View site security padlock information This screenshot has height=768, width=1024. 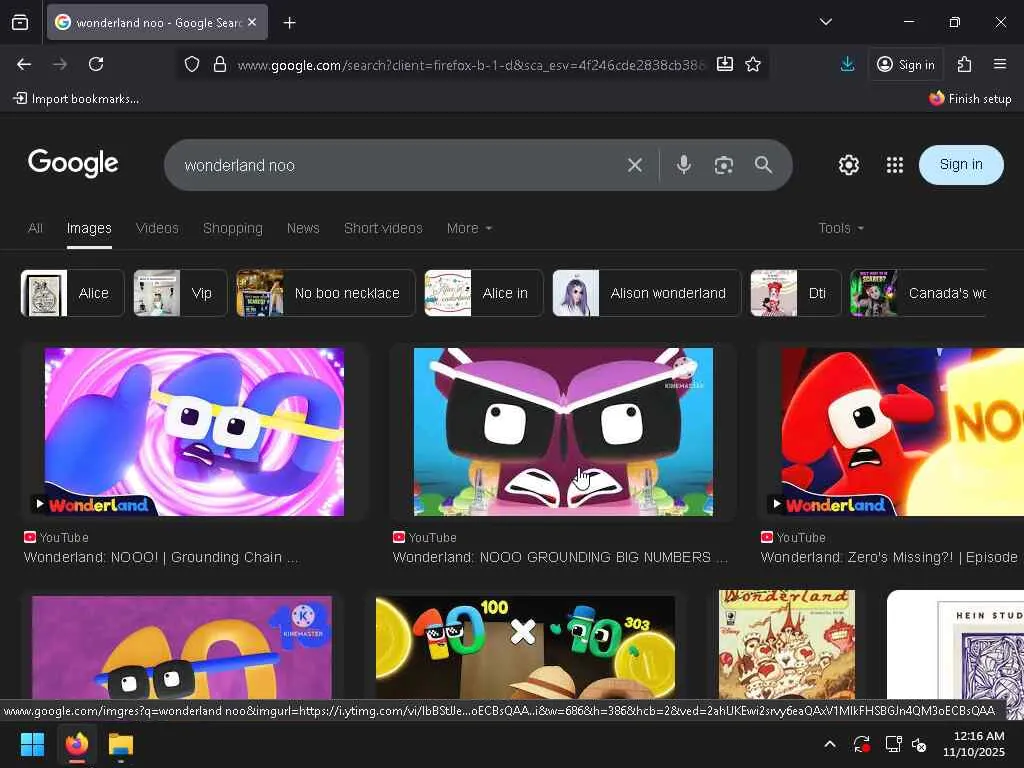click(x=220, y=64)
